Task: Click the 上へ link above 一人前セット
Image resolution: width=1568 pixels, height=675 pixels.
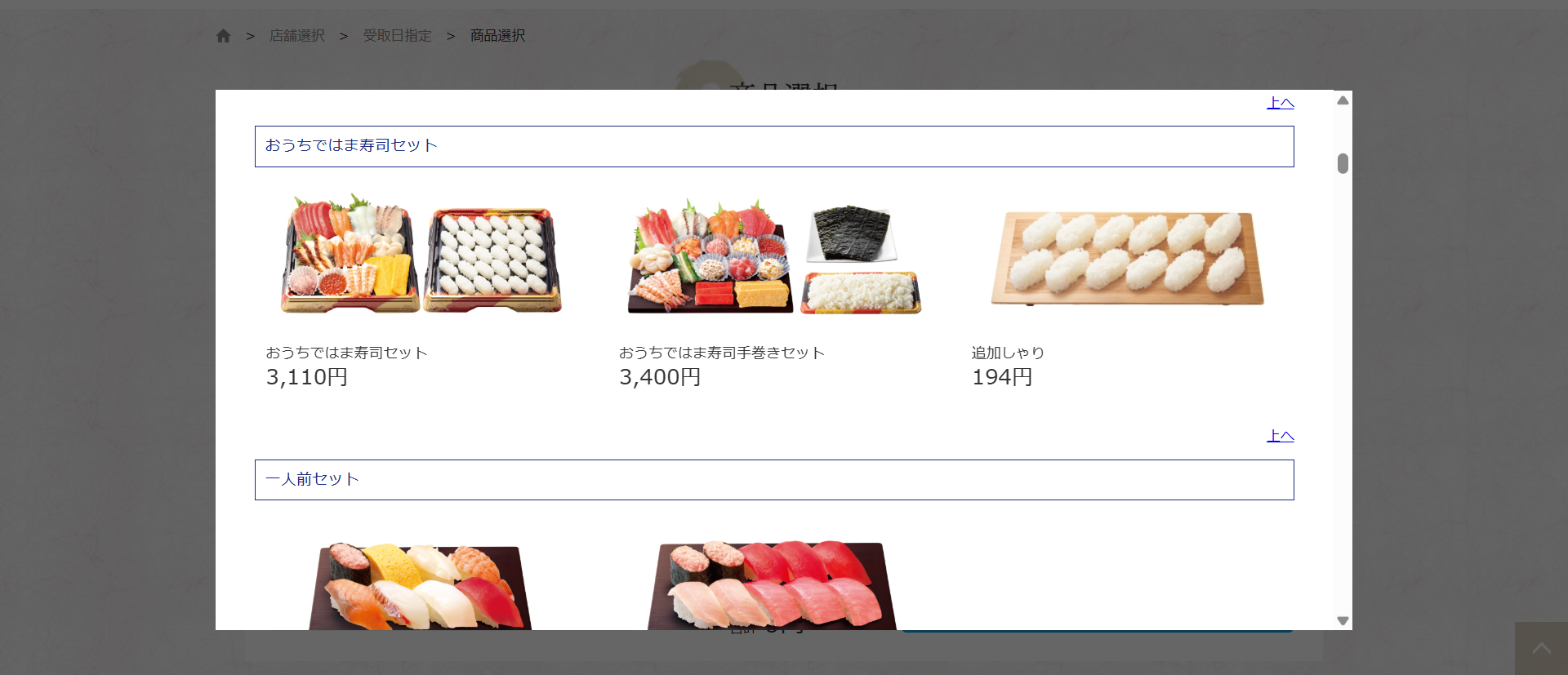Action: [x=1280, y=436]
